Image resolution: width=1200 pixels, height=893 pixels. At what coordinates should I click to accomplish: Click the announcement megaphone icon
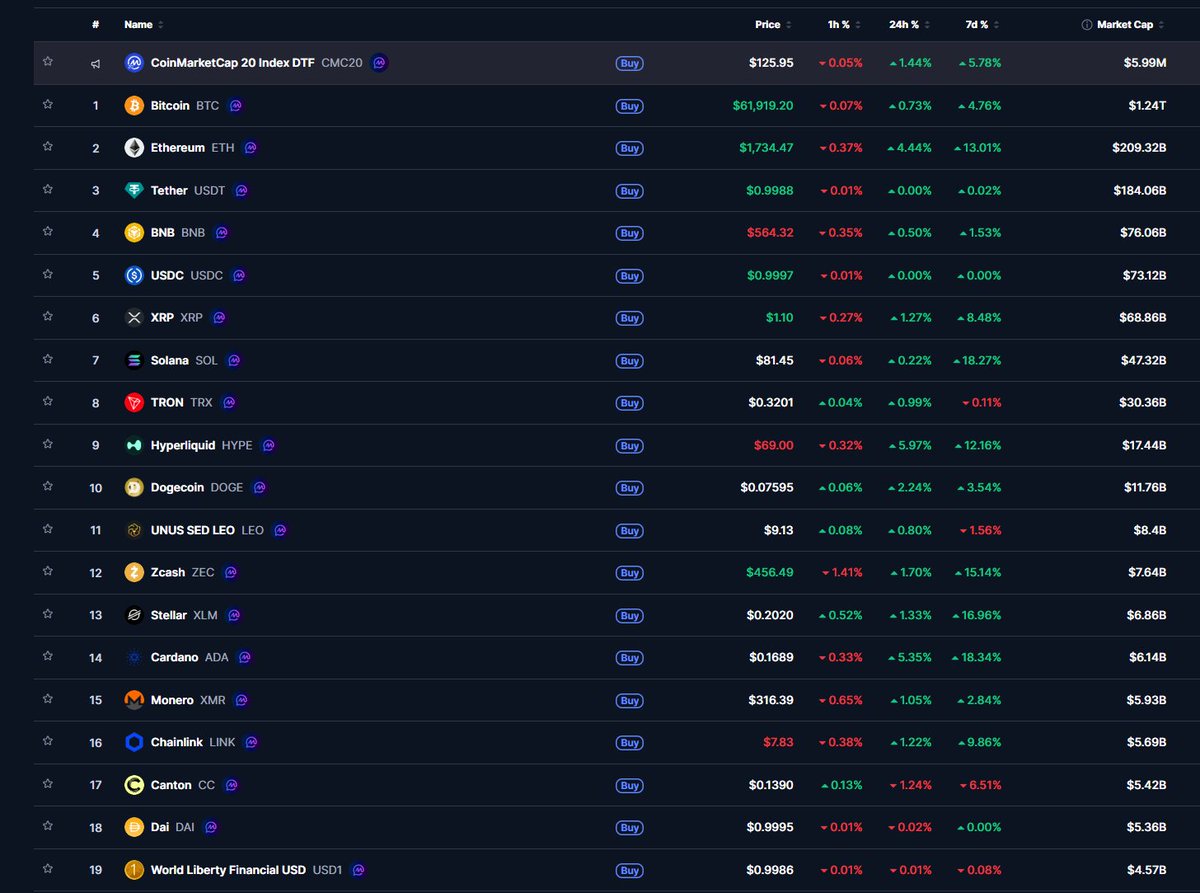tap(96, 63)
